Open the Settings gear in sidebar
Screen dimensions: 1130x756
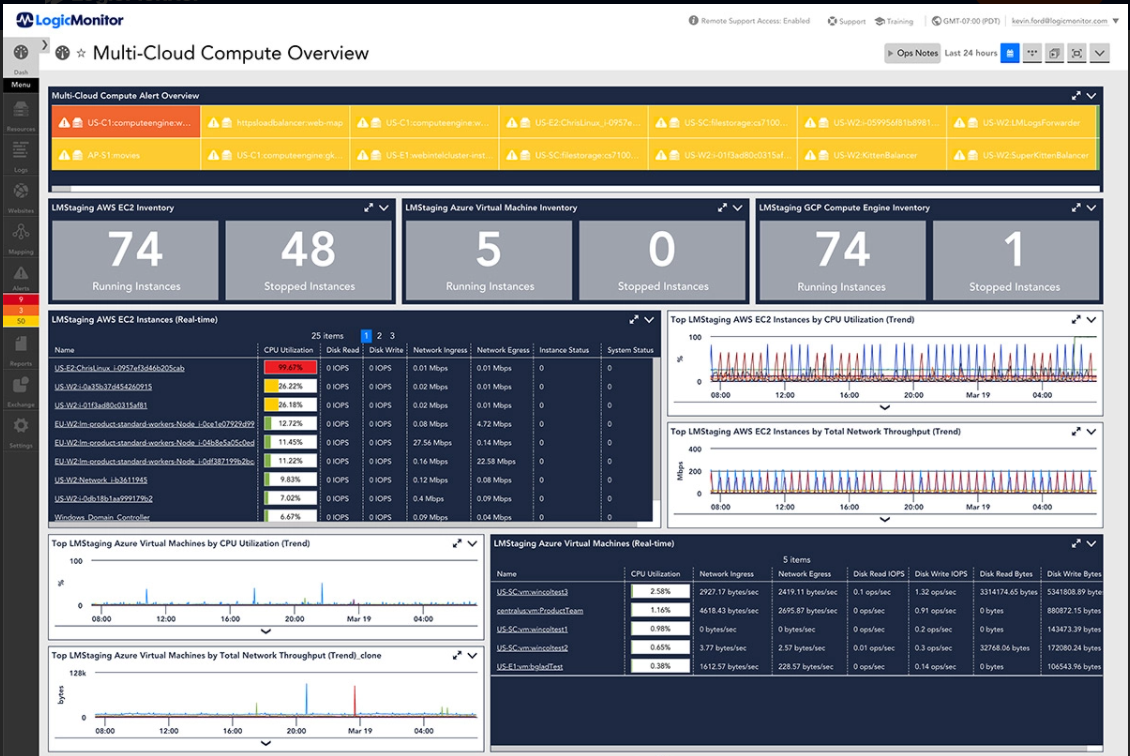point(20,431)
